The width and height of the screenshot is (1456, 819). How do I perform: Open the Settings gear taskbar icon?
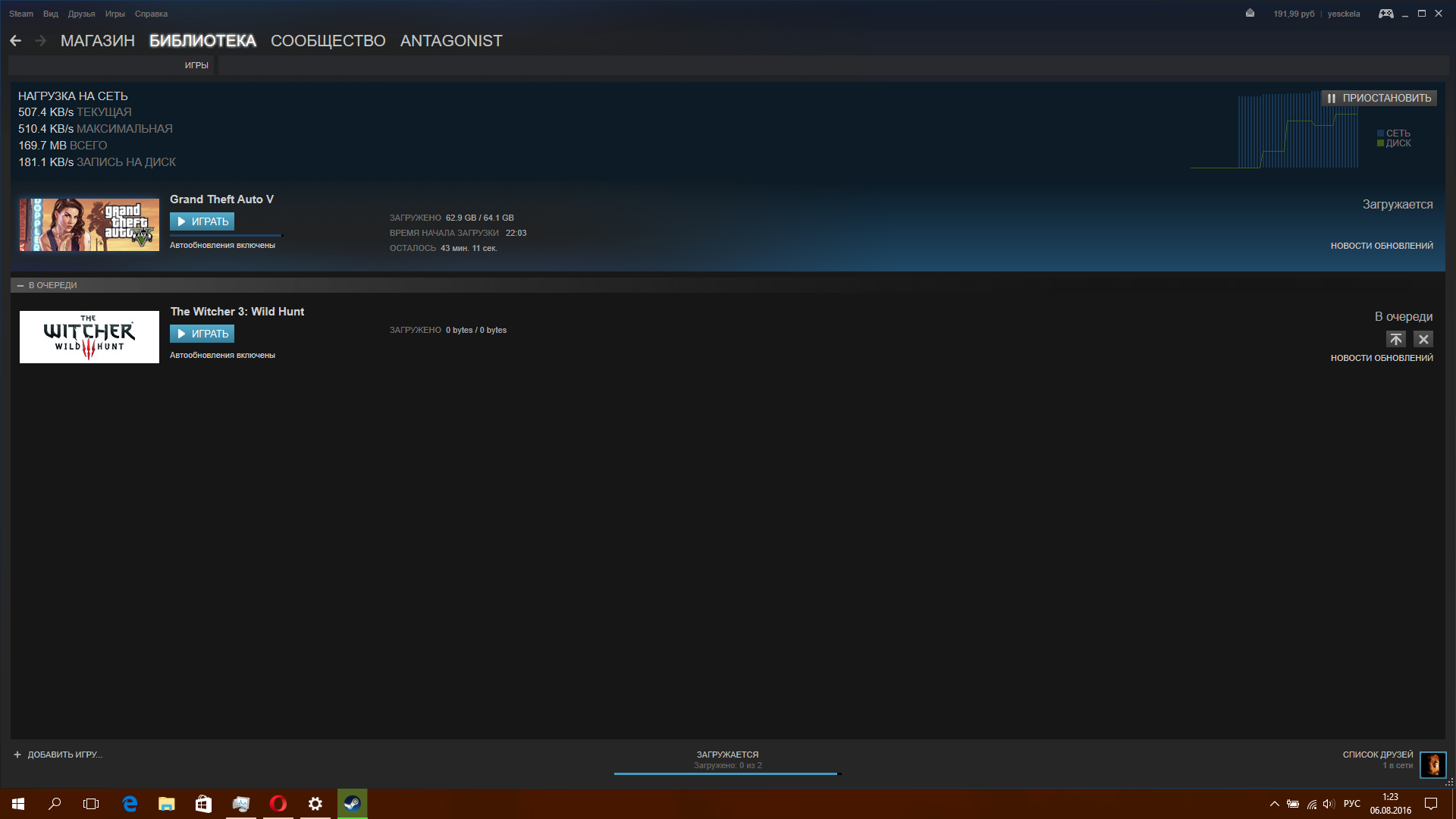point(315,804)
